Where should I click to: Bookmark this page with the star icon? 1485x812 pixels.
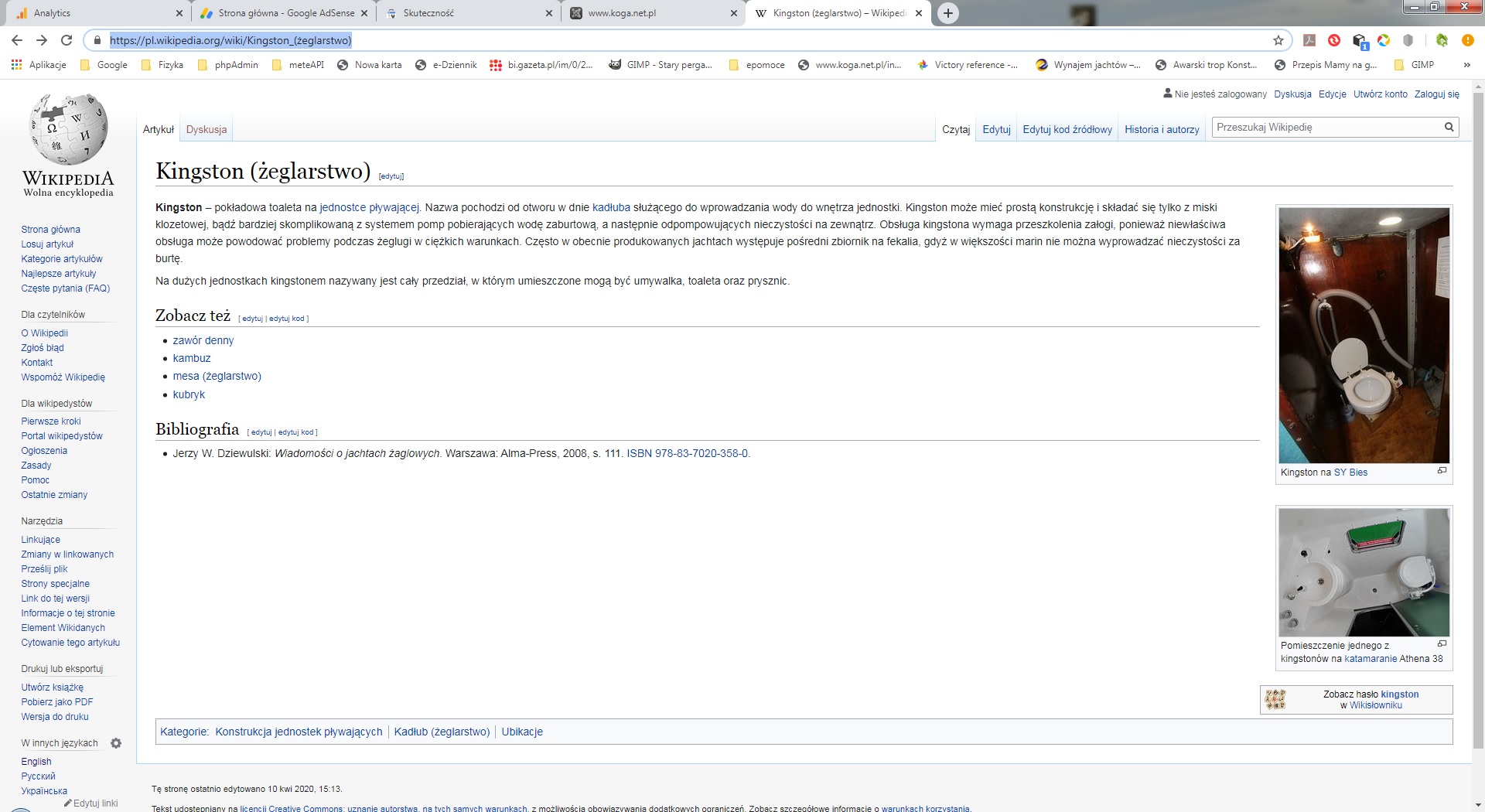coord(1278,40)
